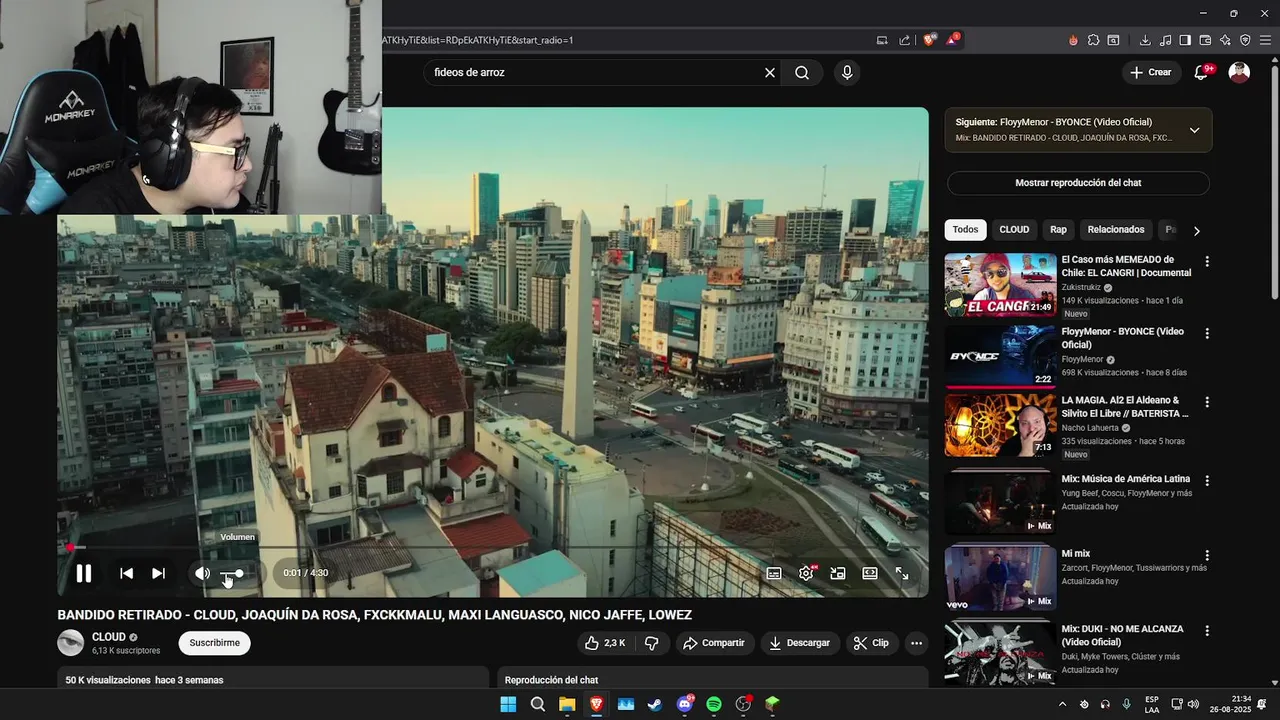Open the Brave VPN shield icon
The width and height of the screenshot is (1280, 720).
coord(1245,40)
